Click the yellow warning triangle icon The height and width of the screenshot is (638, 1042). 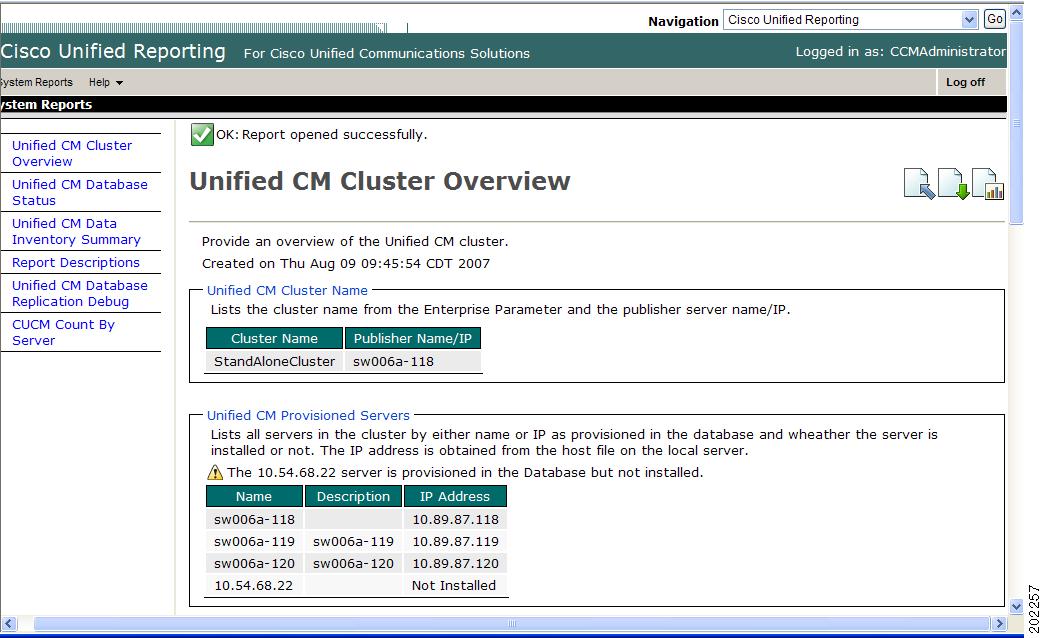tap(215, 472)
